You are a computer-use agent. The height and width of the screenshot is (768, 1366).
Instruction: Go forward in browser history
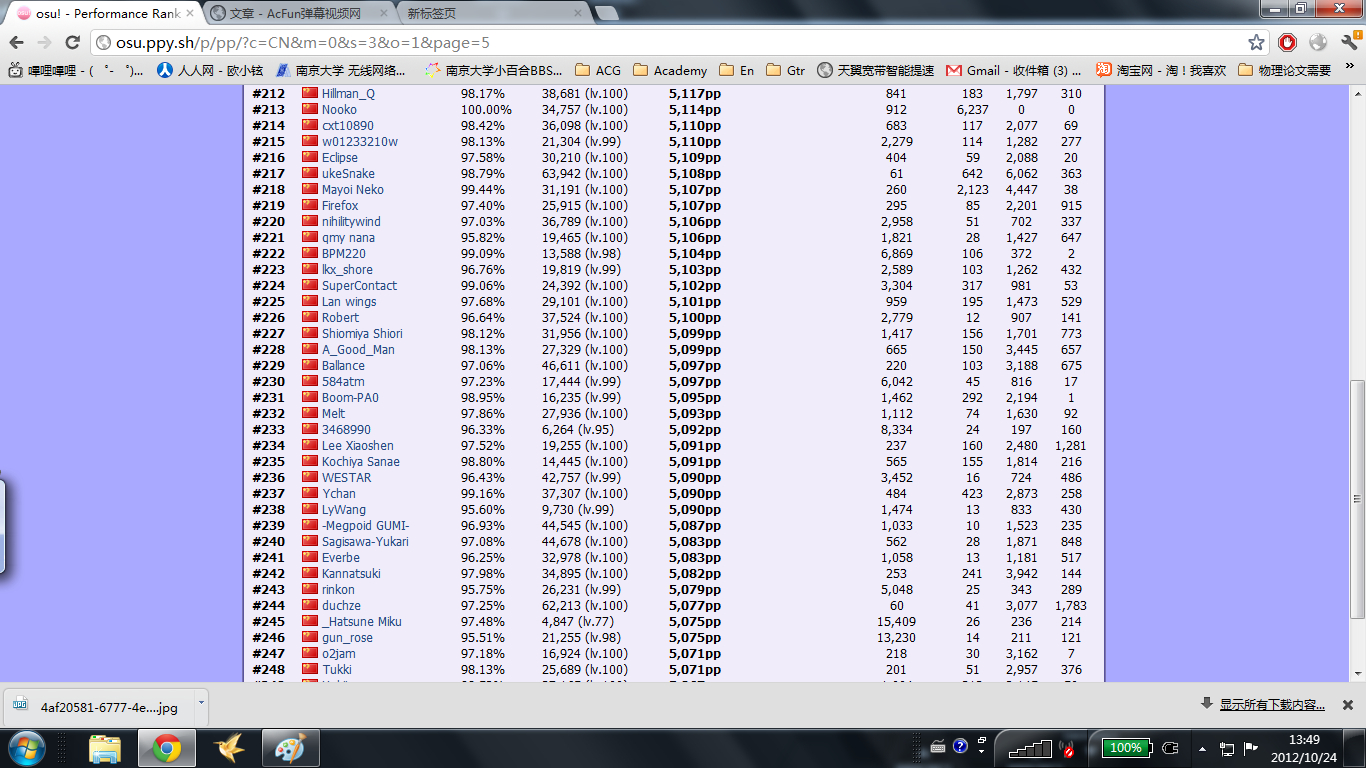pyautogui.click(x=44, y=43)
